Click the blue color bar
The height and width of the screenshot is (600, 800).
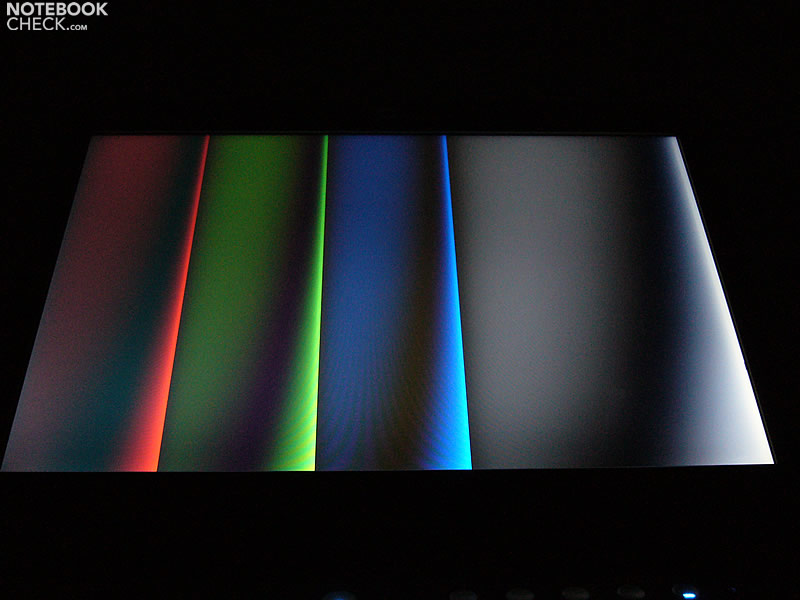[x=394, y=302]
